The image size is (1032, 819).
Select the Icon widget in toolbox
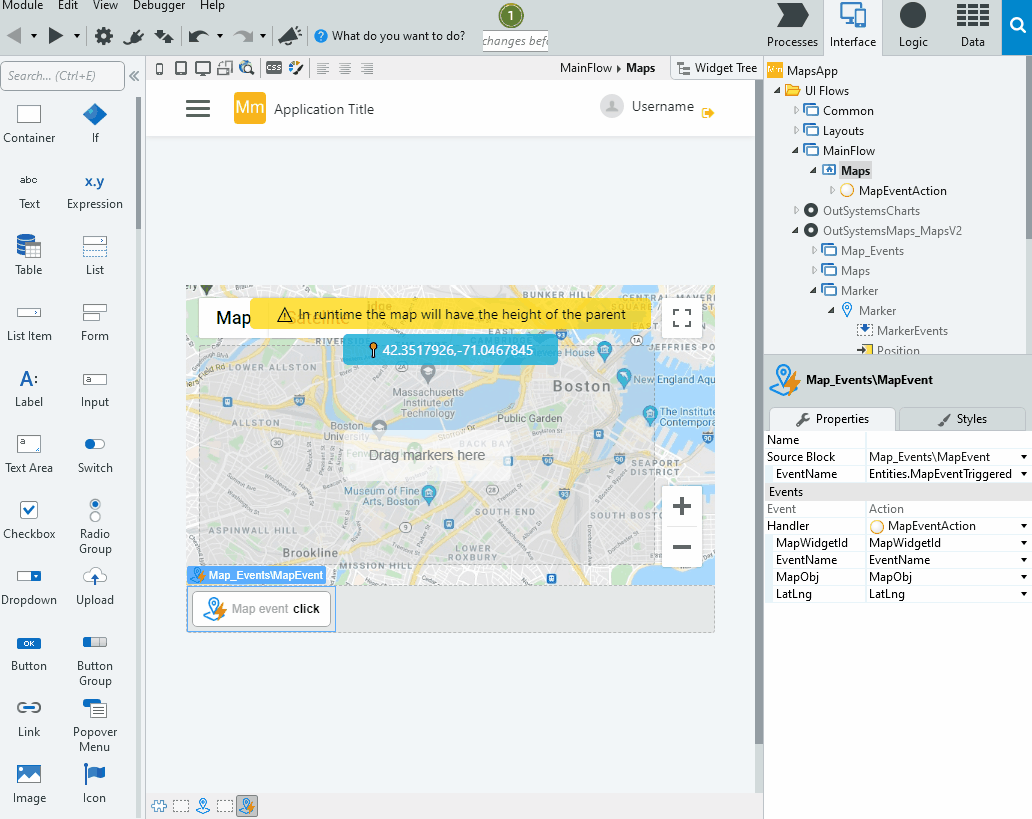pyautogui.click(x=94, y=783)
